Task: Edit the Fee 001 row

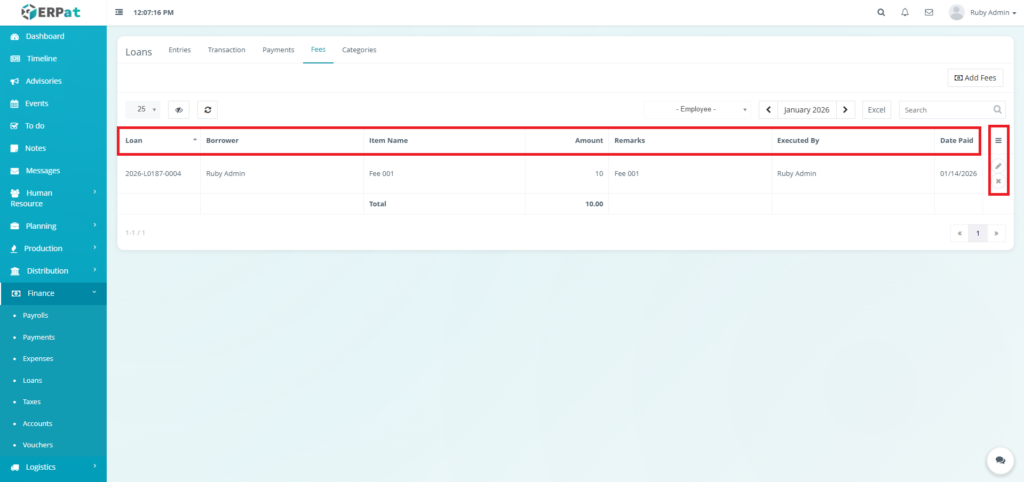Action: (x=998, y=166)
